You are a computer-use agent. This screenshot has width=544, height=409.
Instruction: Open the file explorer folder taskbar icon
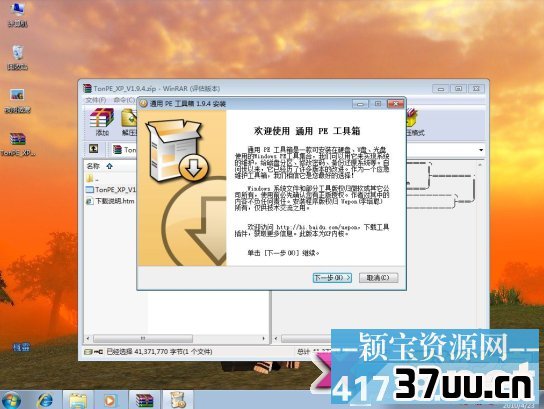coord(78,400)
